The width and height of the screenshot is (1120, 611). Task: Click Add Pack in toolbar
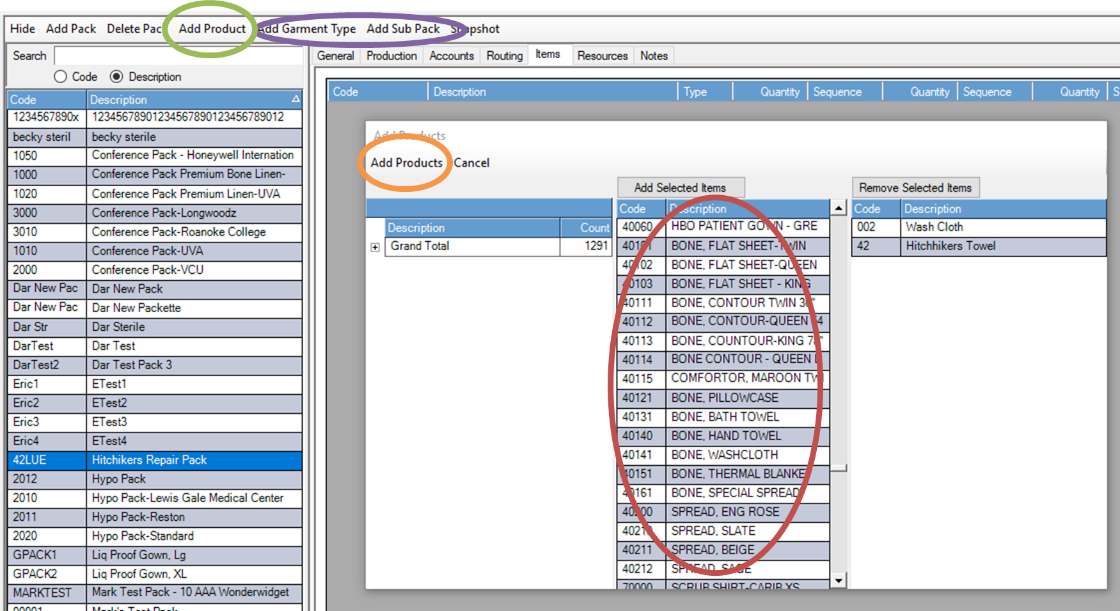tap(71, 29)
